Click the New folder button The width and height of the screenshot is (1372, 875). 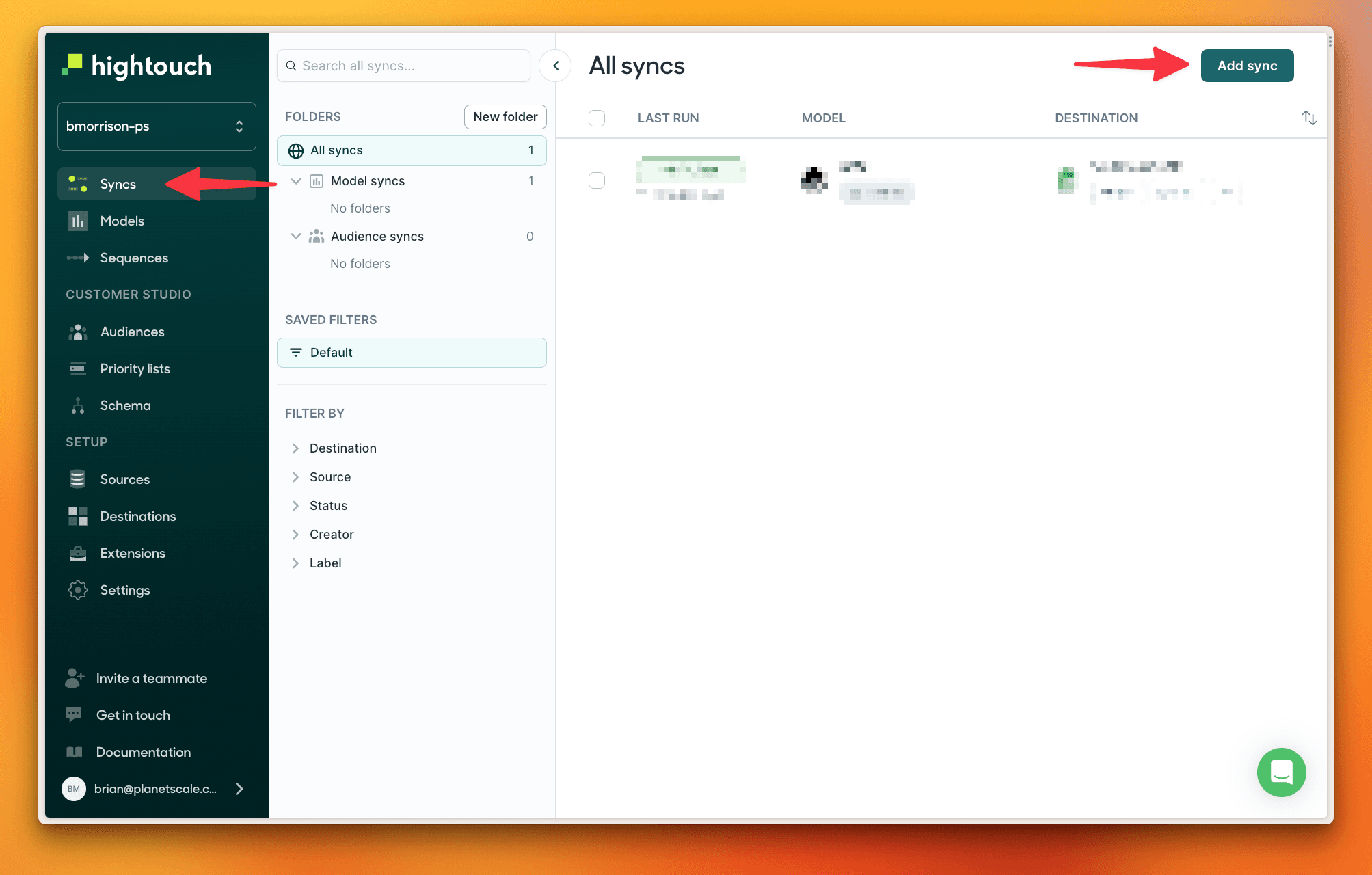505,116
